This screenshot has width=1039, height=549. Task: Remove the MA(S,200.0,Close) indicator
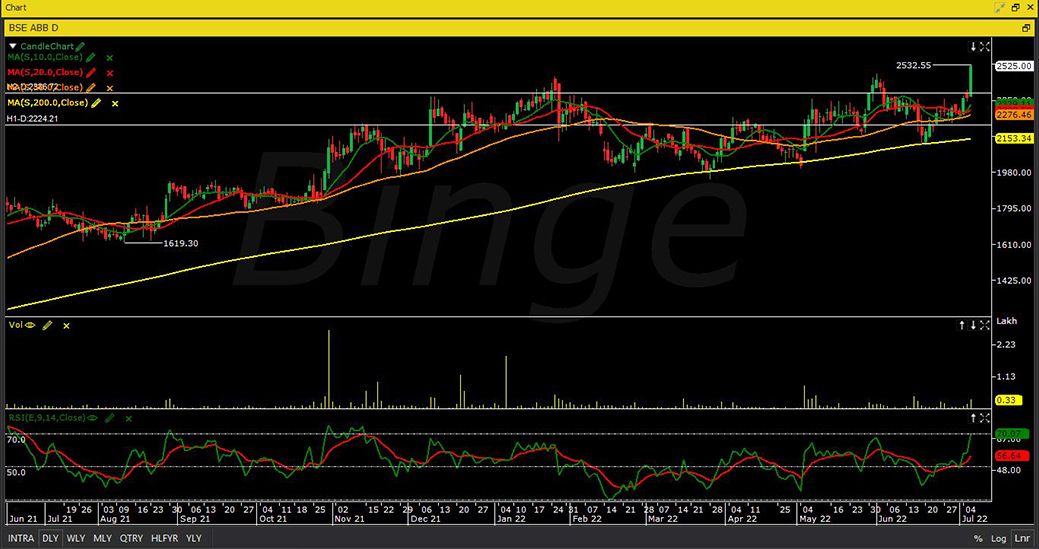tap(115, 104)
